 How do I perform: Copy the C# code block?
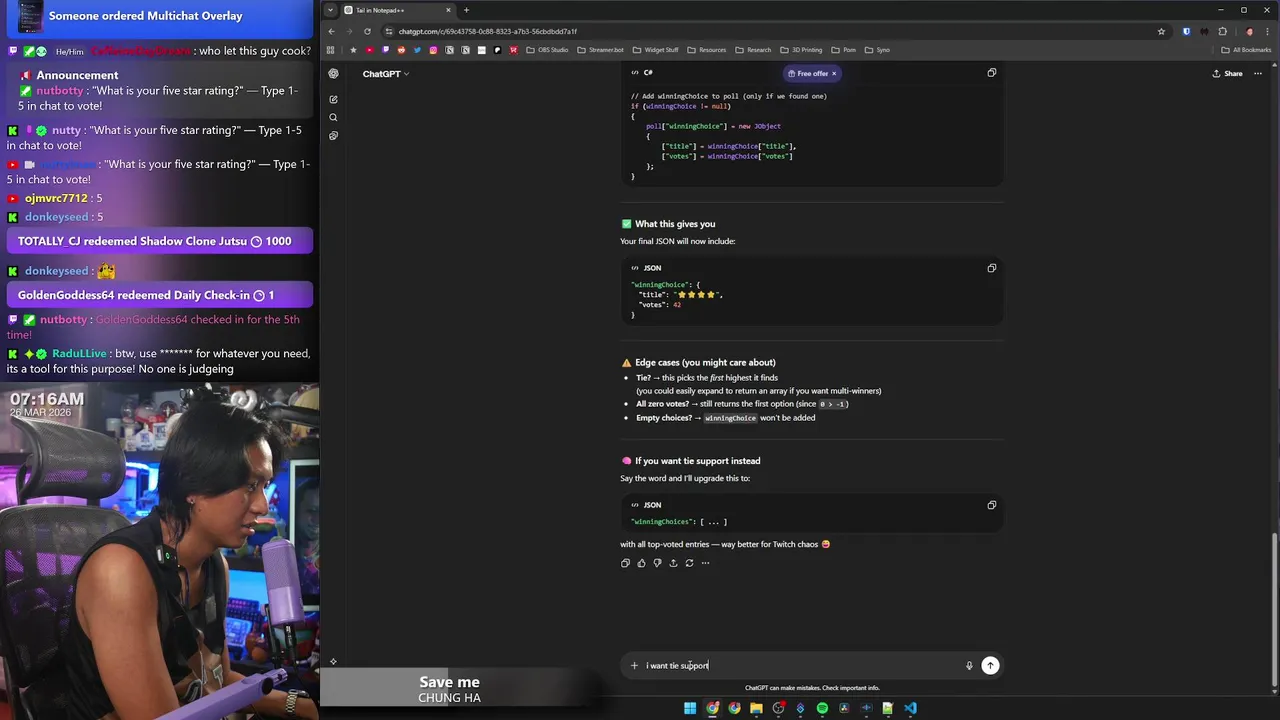point(992,73)
